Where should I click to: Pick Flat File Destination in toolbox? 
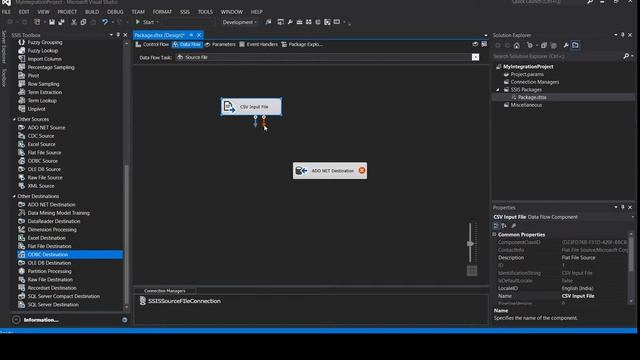tap(49, 246)
